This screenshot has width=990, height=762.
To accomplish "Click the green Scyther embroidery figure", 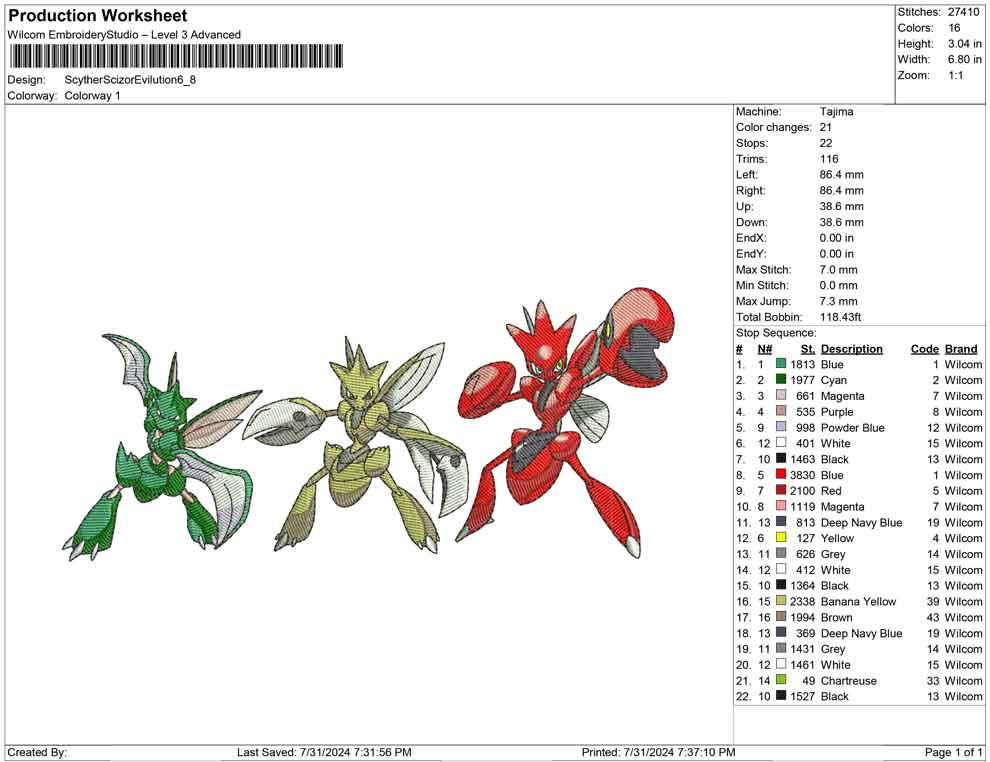I will [161, 448].
